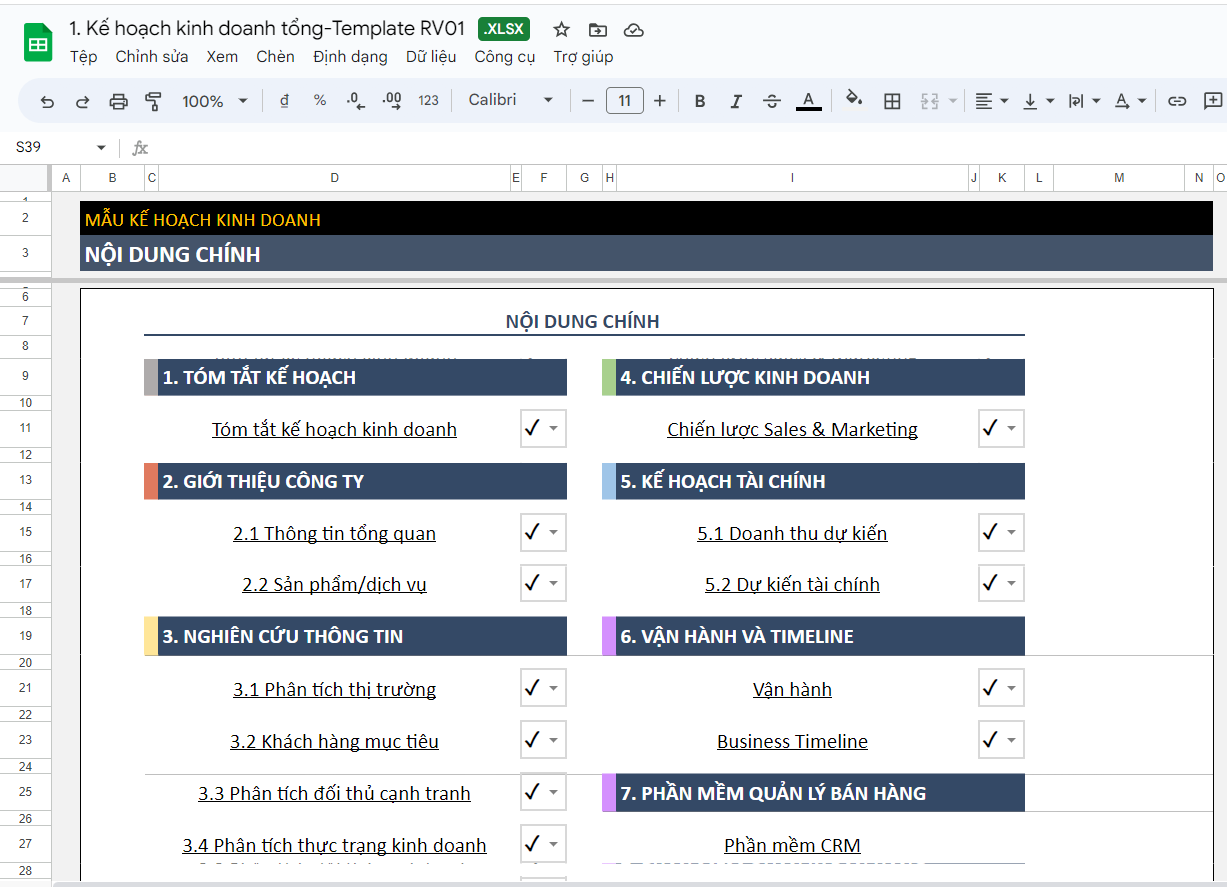
Task: Toggle italic formatting
Action: (736, 101)
